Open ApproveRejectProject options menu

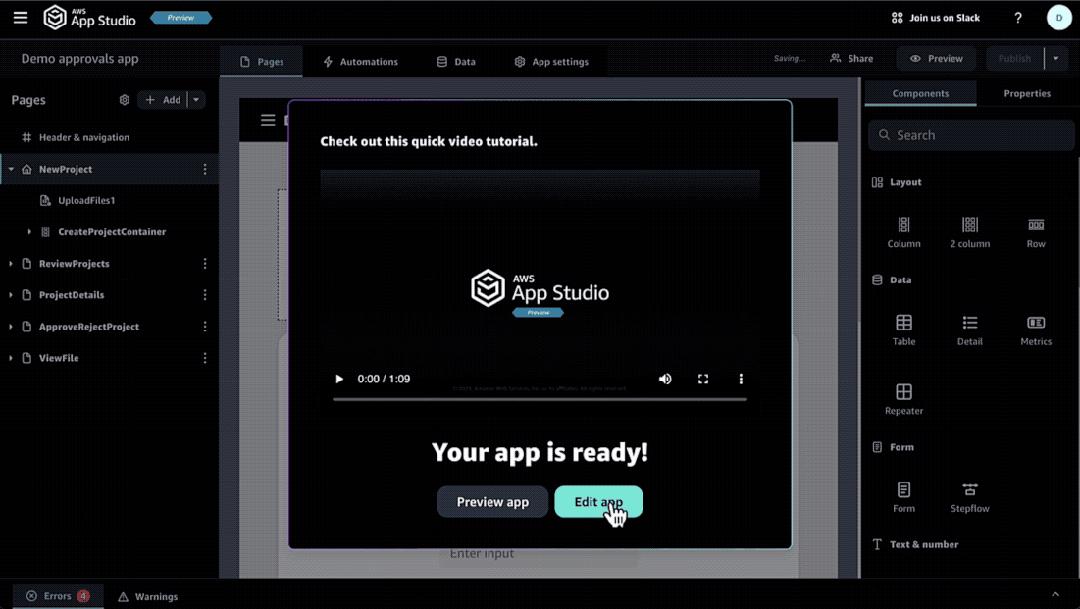tap(205, 327)
